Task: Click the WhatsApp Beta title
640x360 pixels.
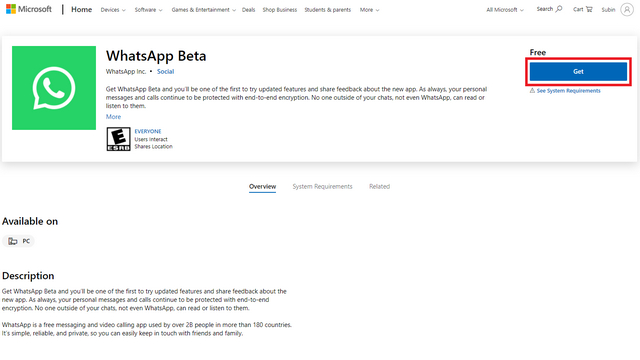Action: click(x=156, y=56)
